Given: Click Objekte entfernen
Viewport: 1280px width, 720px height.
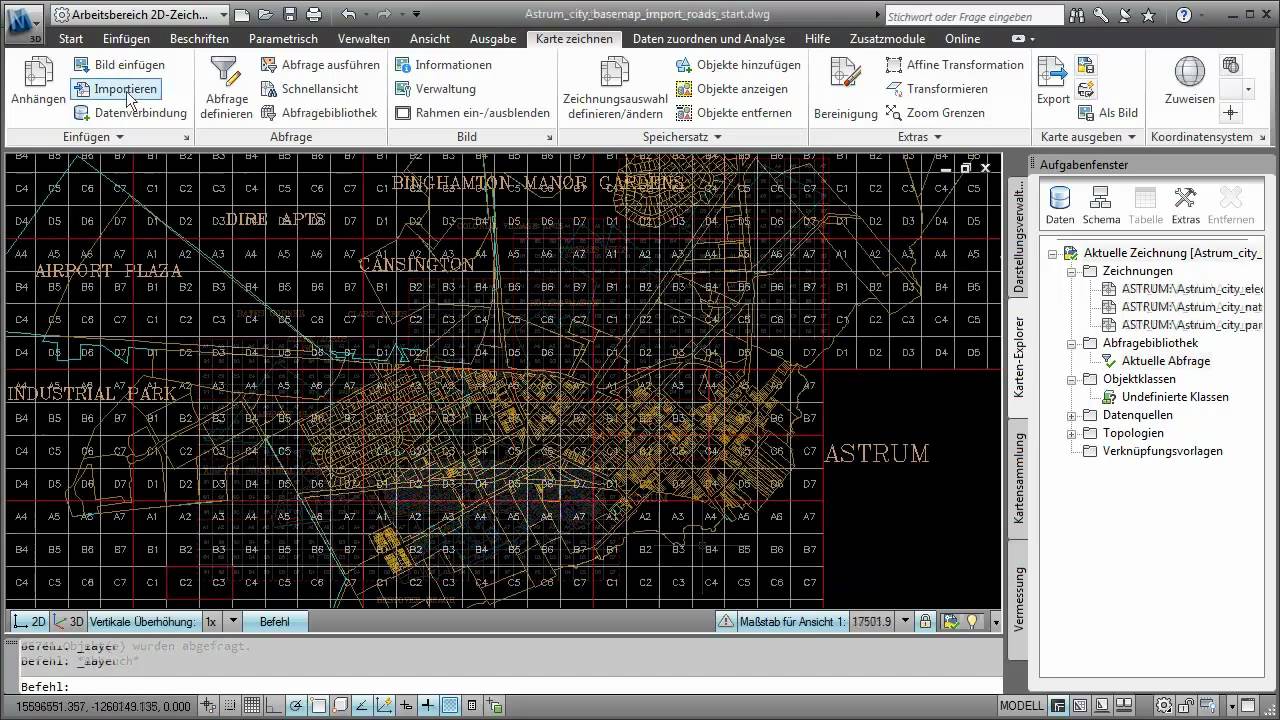Looking at the screenshot, I should click(x=733, y=113).
